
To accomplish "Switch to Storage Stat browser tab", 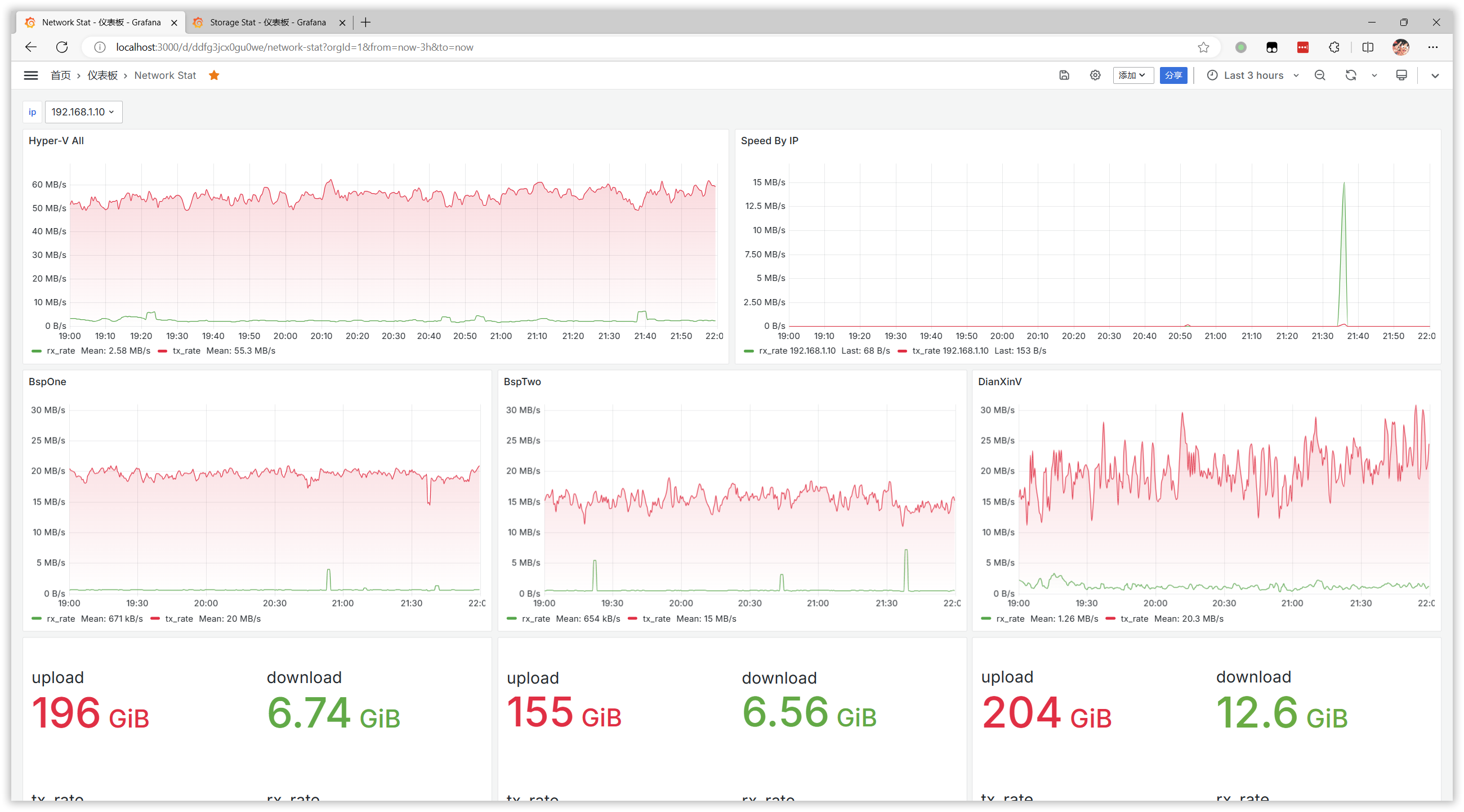I will 267,23.
